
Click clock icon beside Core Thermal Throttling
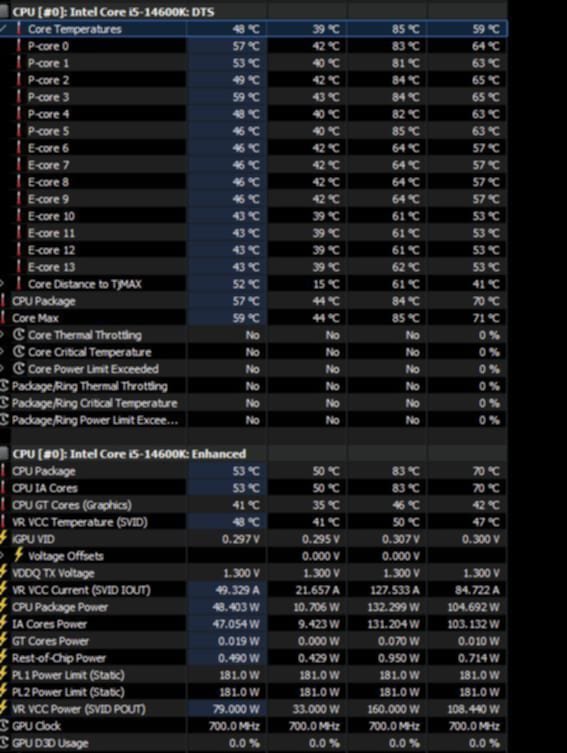pos(18,335)
